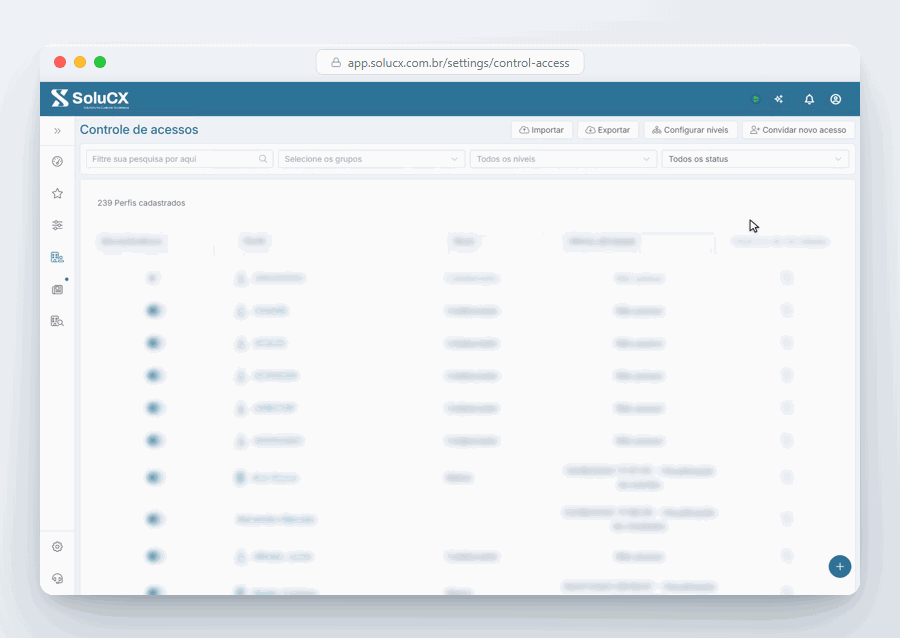Click Convidar novo acesso

tap(798, 130)
